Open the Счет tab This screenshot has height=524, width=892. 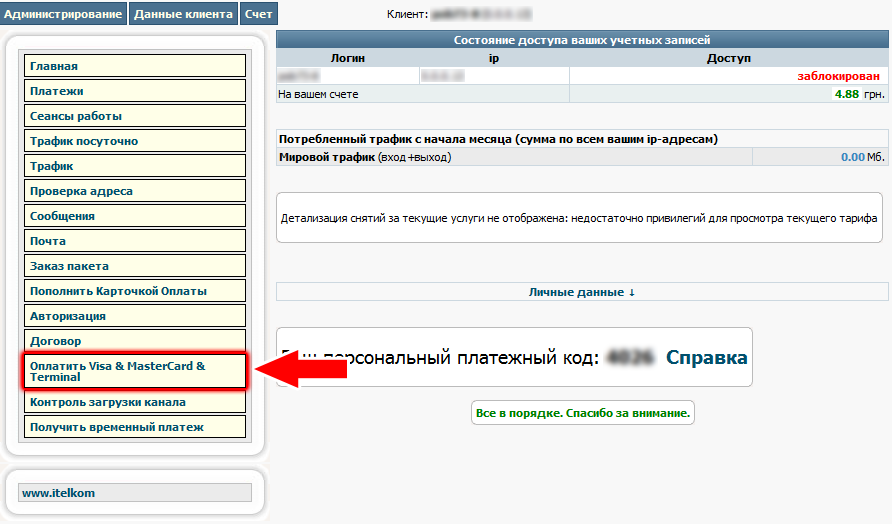click(259, 14)
